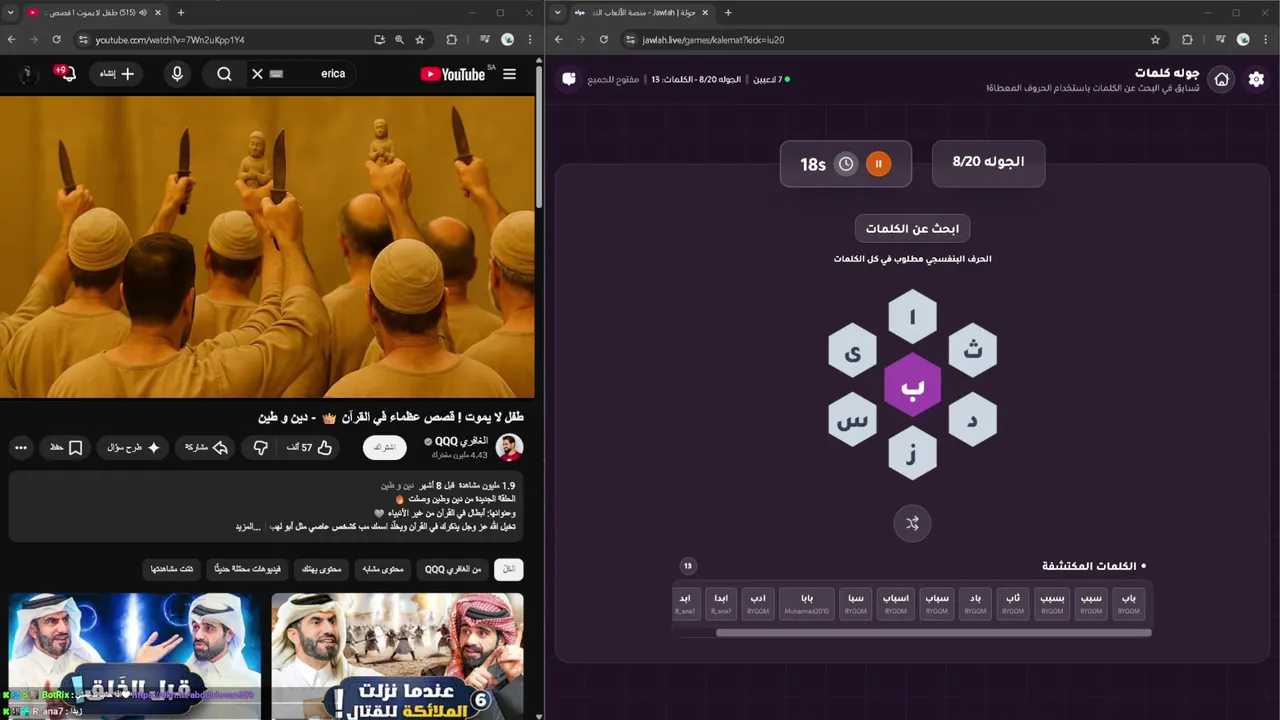This screenshot has width=1280, height=720.
Task: Select letter س hexagon
Action: [x=852, y=419]
